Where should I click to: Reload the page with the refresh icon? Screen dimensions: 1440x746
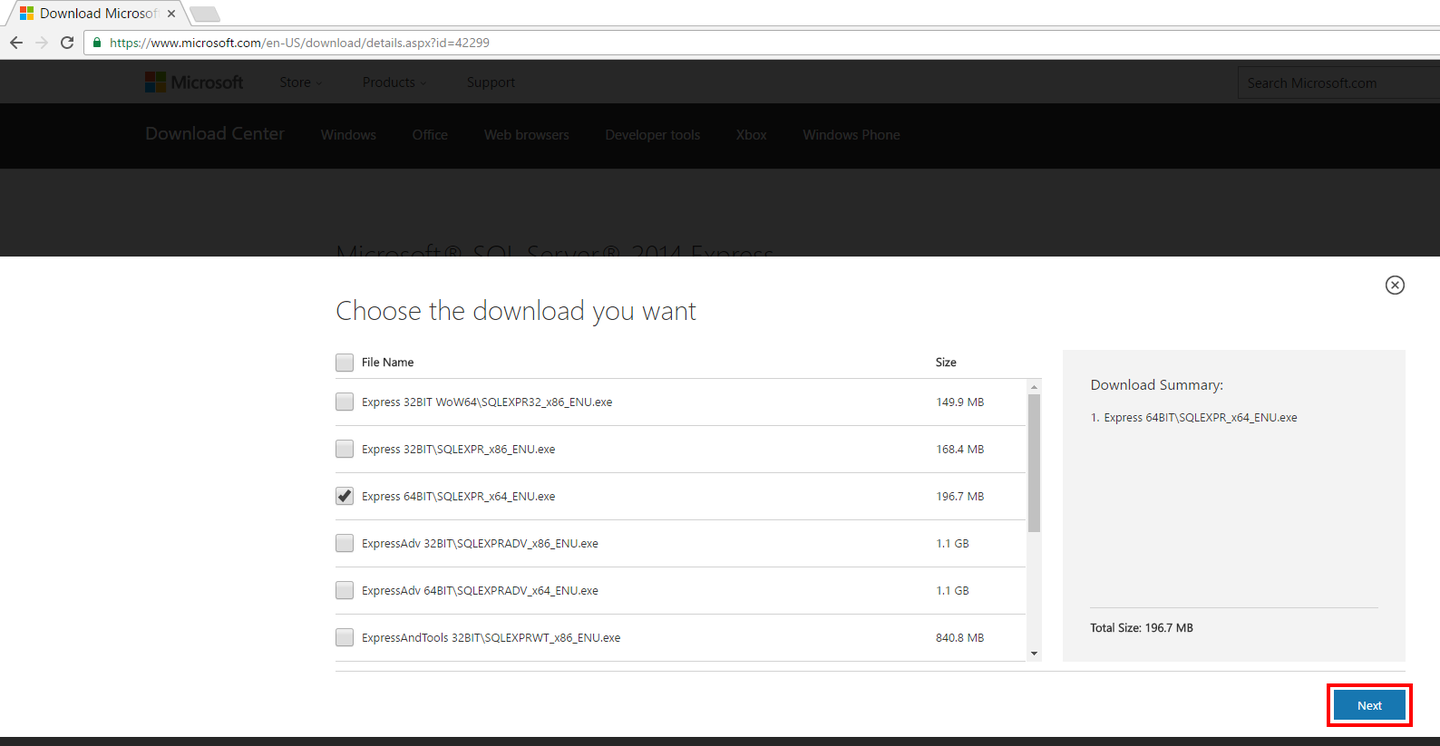pyautogui.click(x=67, y=43)
